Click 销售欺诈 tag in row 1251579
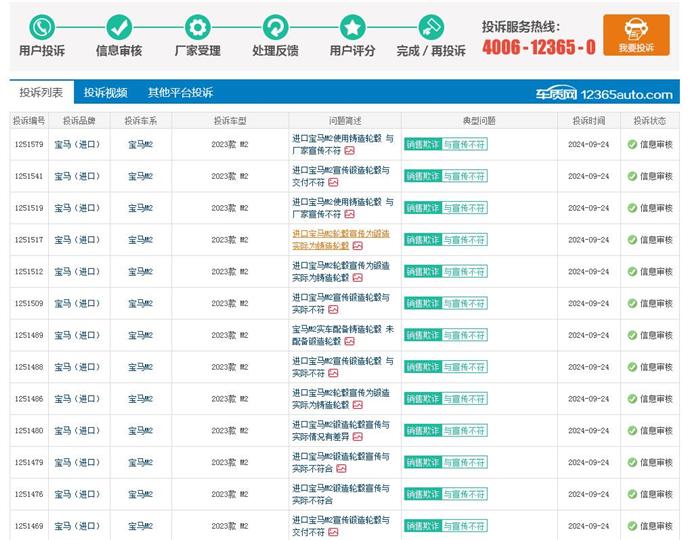 [x=423, y=144]
